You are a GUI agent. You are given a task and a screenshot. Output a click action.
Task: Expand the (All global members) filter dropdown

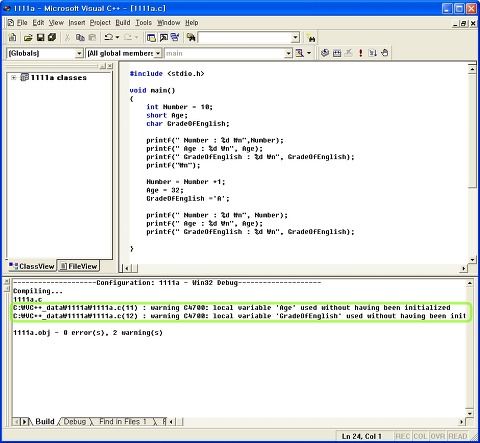click(158, 53)
